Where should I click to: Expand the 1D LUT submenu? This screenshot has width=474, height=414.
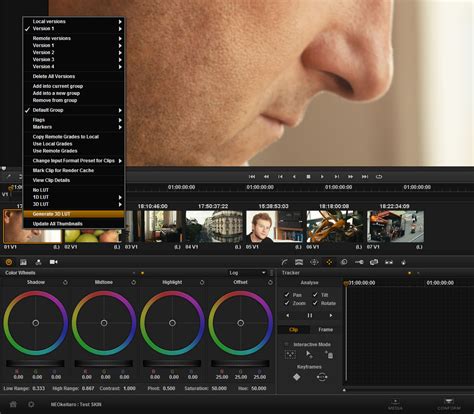[74, 197]
